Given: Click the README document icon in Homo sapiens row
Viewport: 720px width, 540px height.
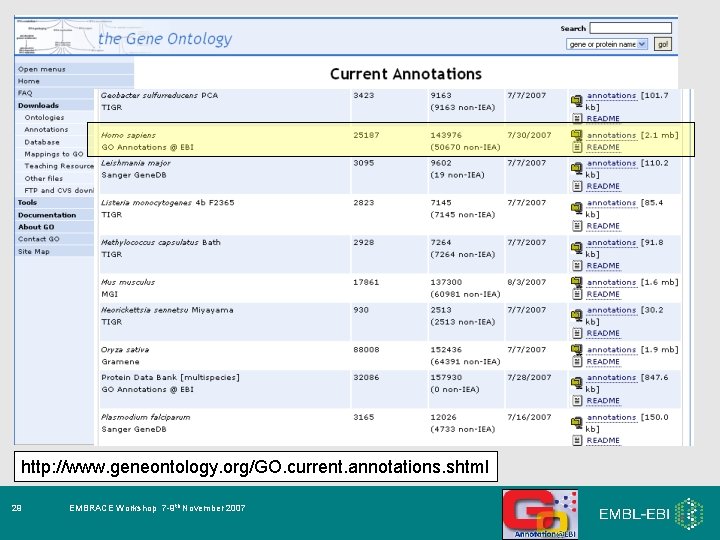Looking at the screenshot, I should pyautogui.click(x=577, y=147).
